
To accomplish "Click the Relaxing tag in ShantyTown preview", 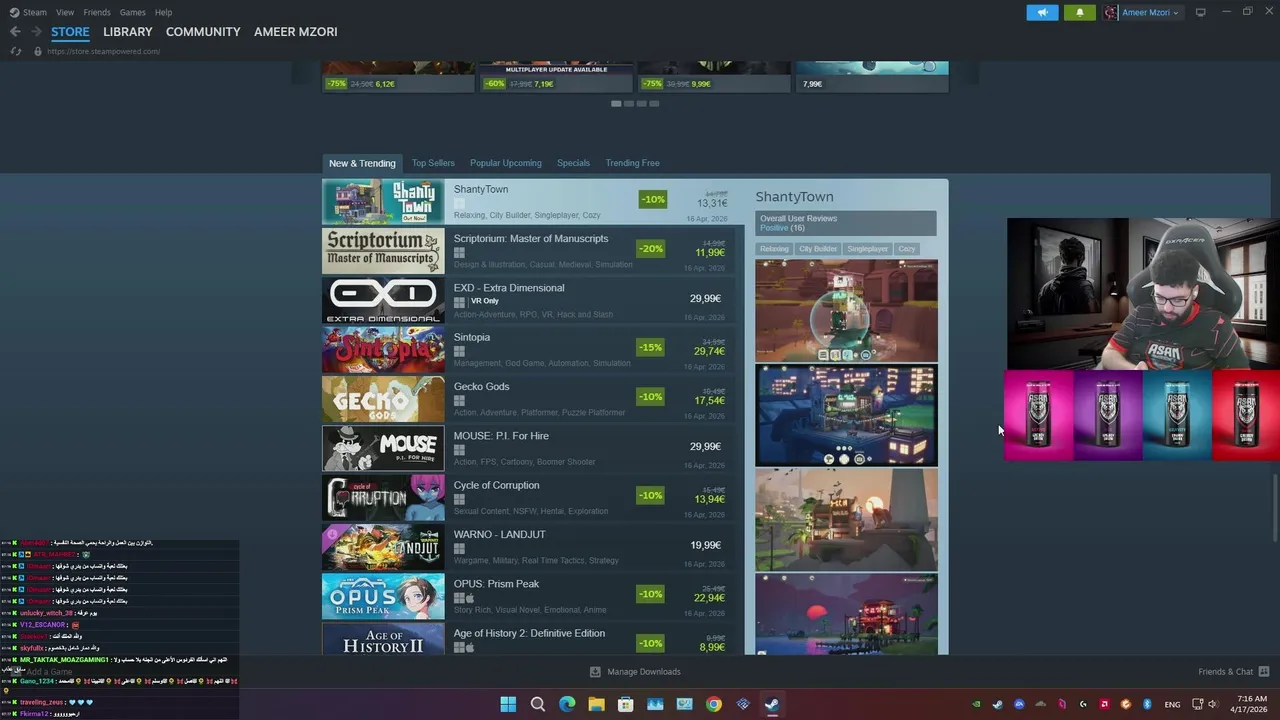I will pos(774,249).
